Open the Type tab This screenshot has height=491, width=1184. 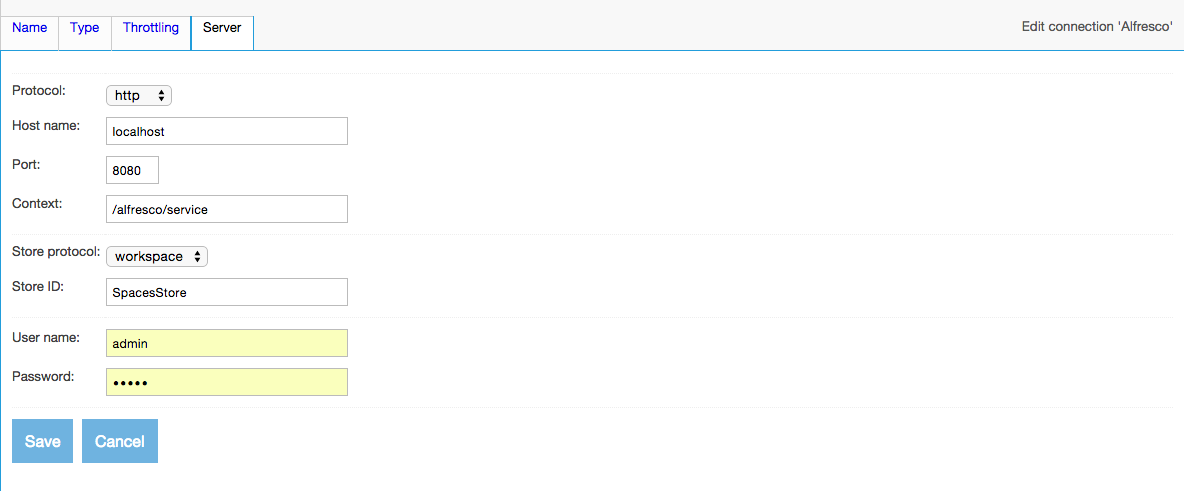click(85, 28)
